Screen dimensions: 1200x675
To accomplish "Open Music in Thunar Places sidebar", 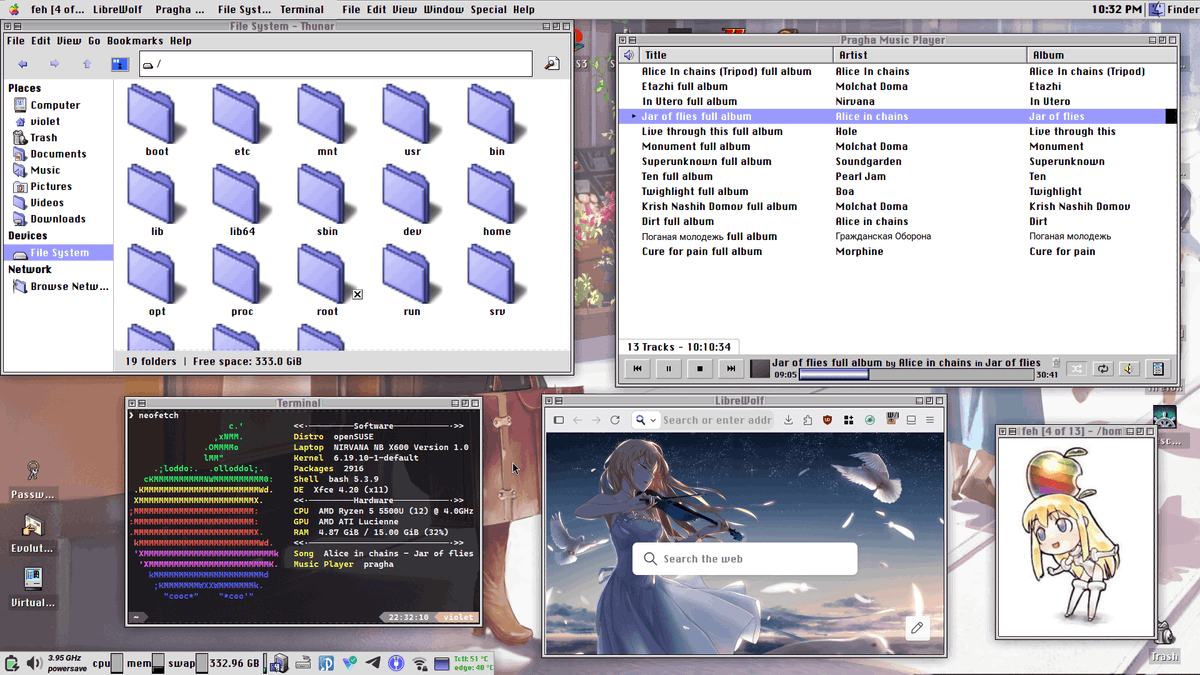I will (45, 170).
